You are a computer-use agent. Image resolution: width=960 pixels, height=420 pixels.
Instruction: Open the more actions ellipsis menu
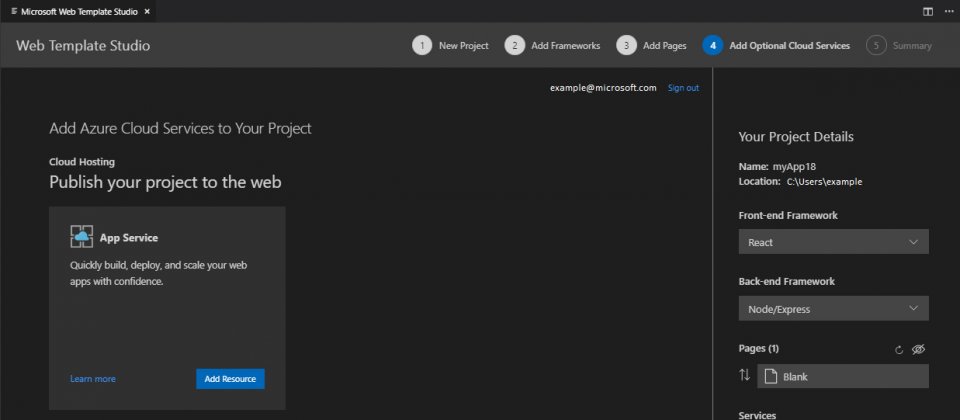[949, 12]
